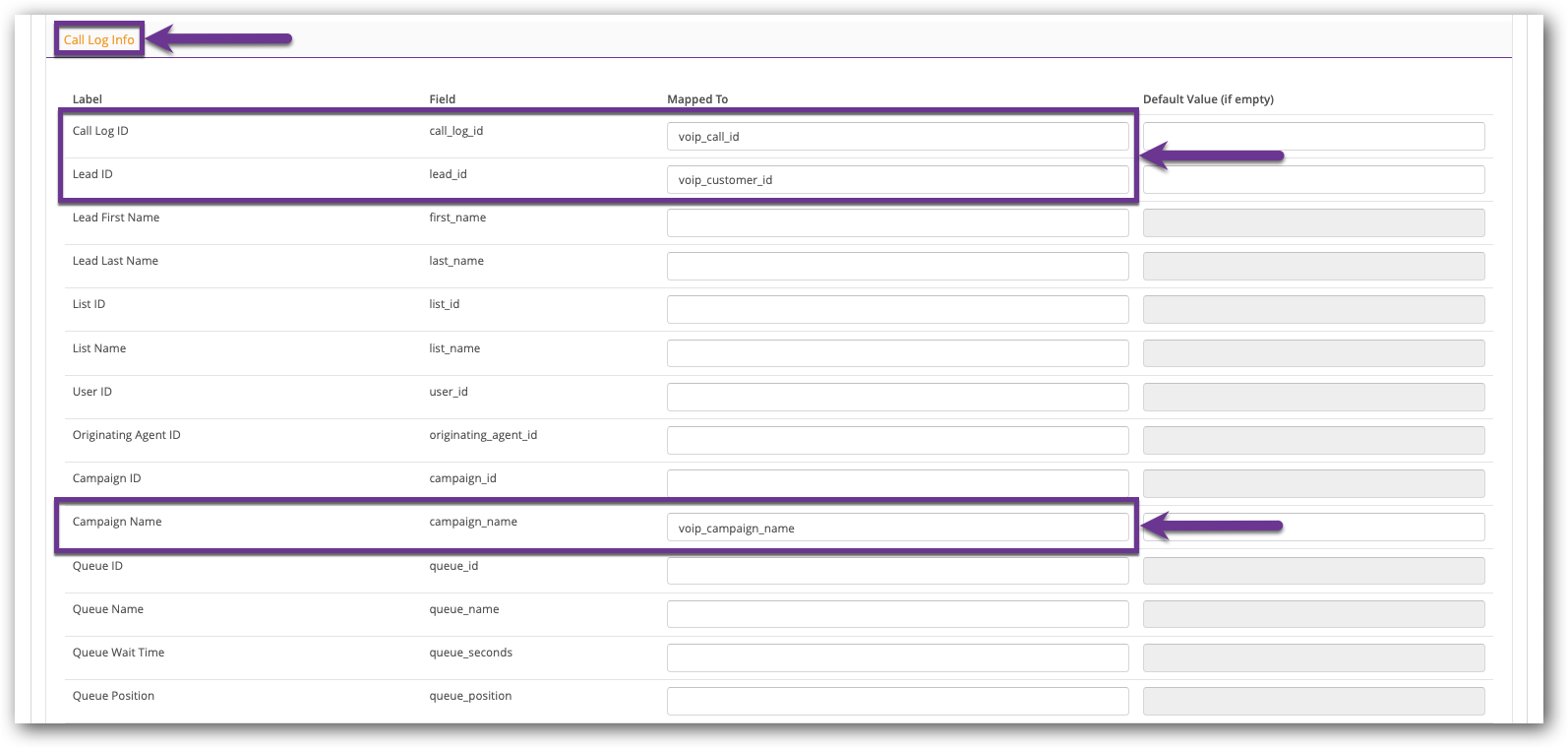
Task: Click Mapped To input for Originating Agent ID
Action: (897, 440)
